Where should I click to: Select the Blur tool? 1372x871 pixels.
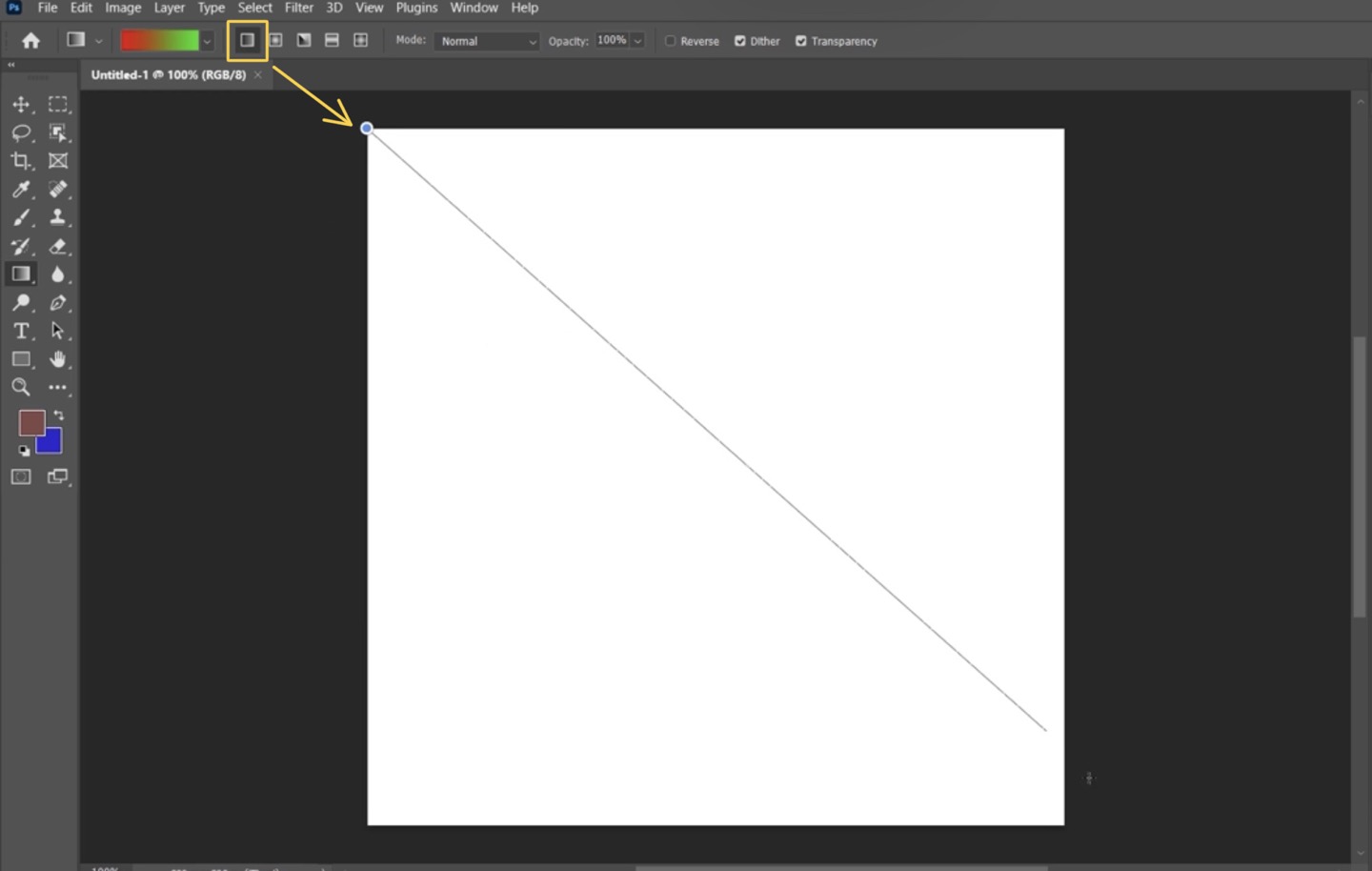point(58,274)
